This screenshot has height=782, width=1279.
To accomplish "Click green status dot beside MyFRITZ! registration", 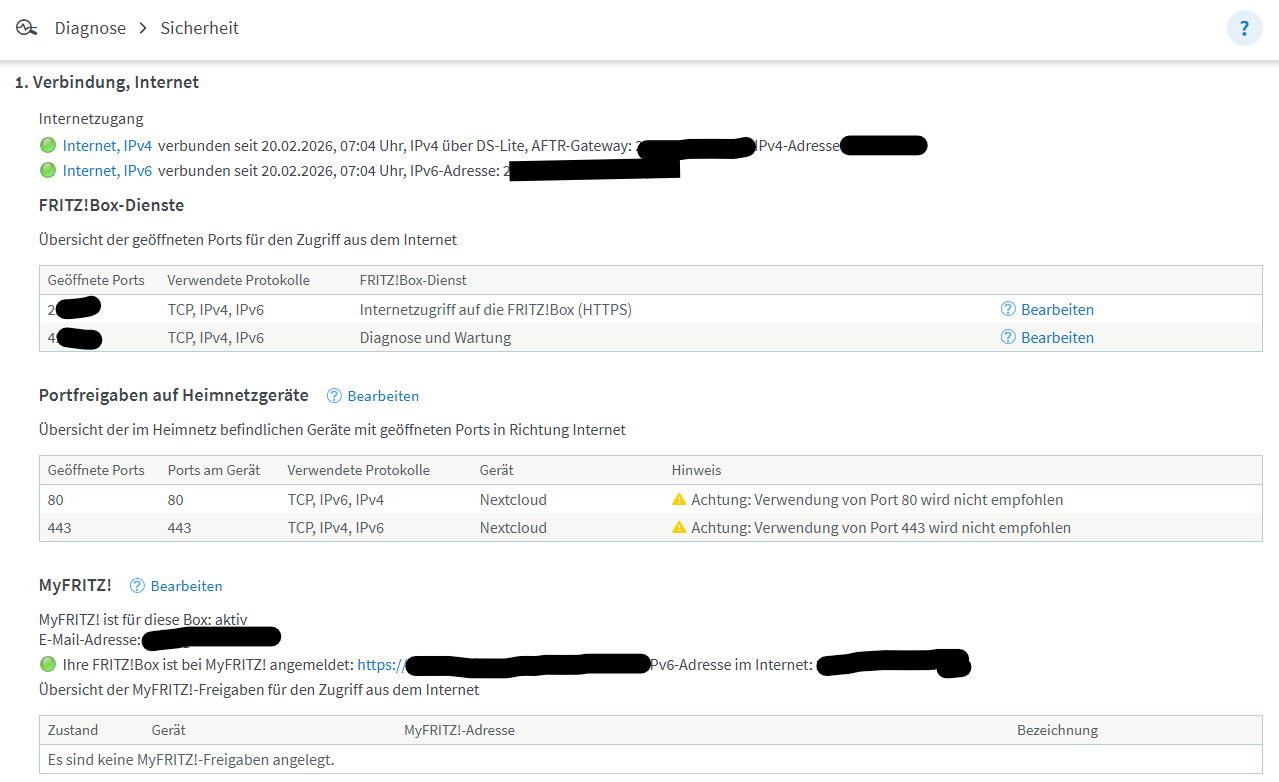I will (x=47, y=664).
